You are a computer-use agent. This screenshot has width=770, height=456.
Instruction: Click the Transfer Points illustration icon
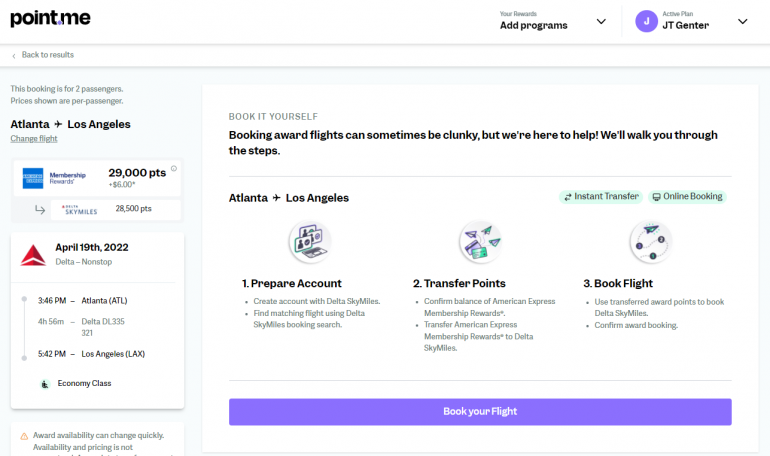tap(479, 242)
